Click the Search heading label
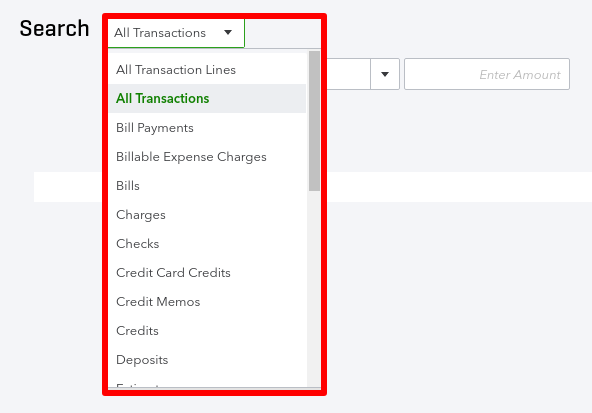 [x=54, y=29]
